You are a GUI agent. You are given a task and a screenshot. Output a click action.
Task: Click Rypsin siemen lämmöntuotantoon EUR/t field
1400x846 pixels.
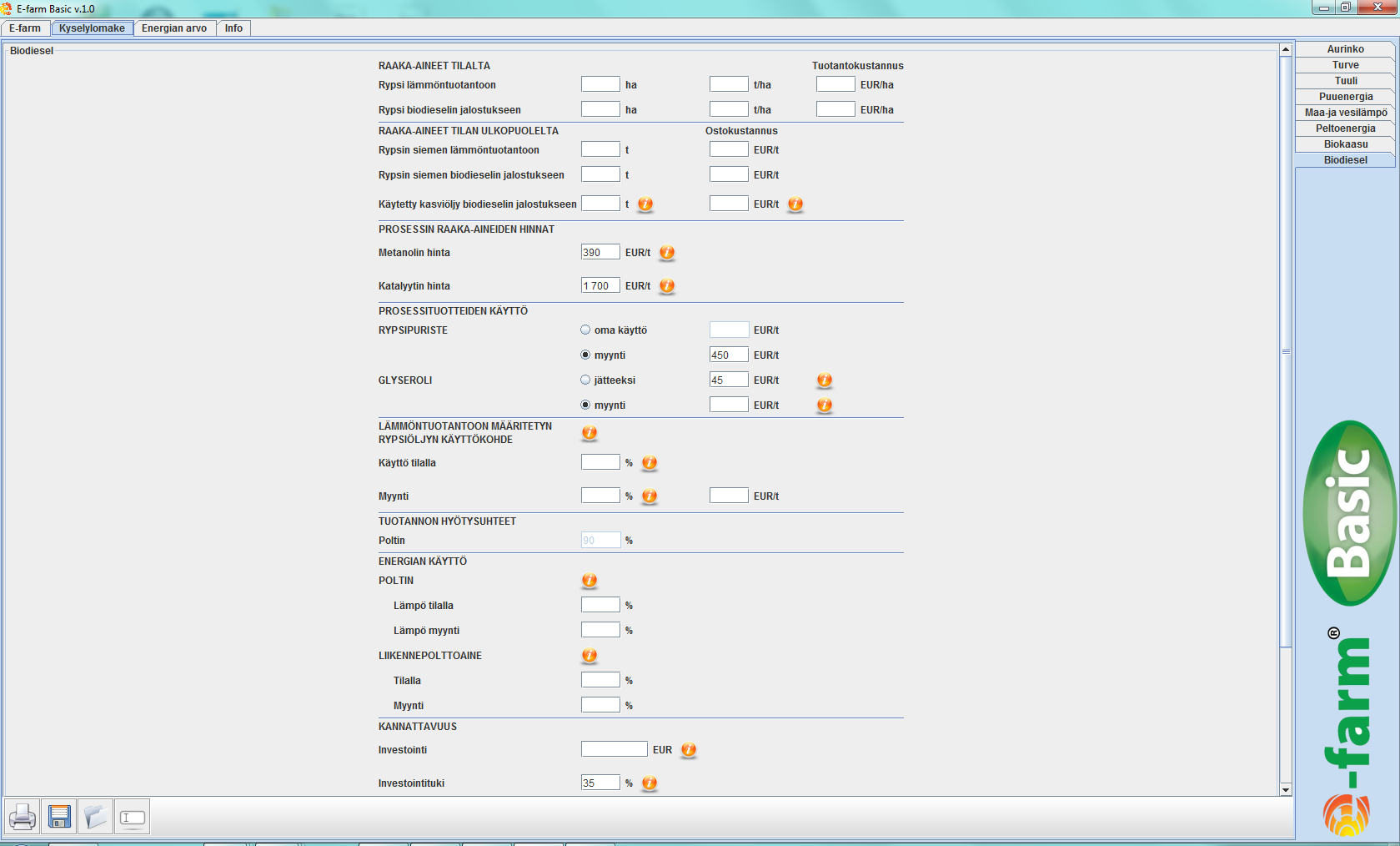pyautogui.click(x=729, y=149)
